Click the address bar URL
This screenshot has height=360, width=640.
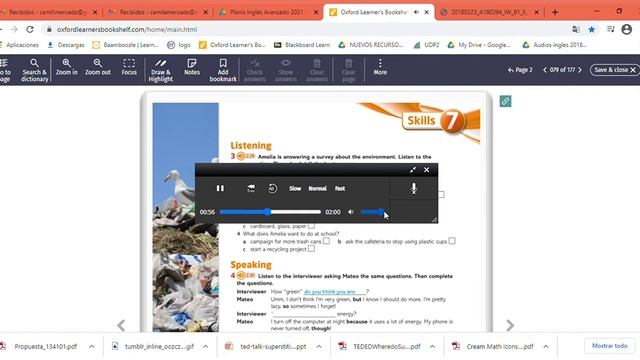(x=127, y=29)
